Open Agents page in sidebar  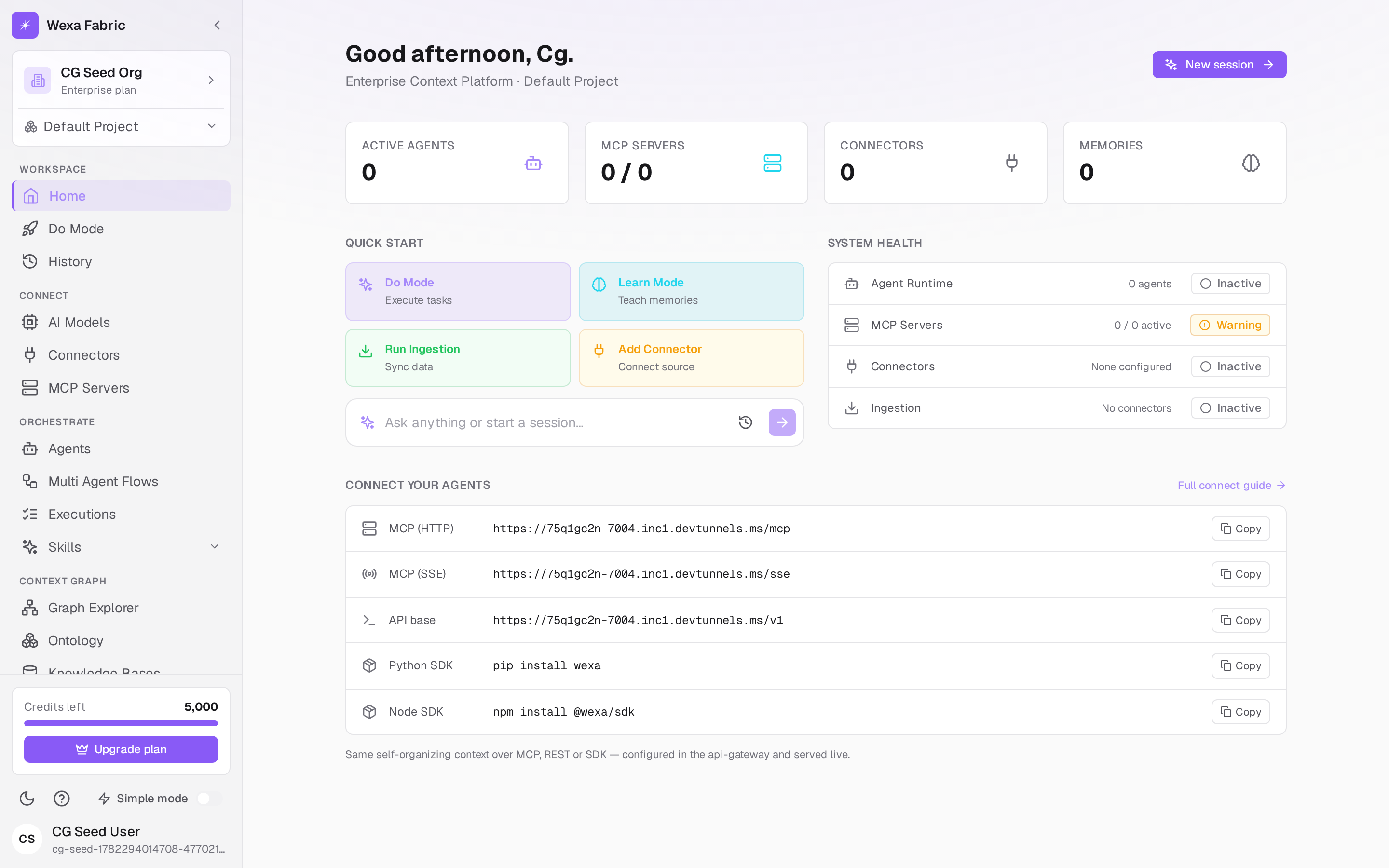[x=121, y=448]
